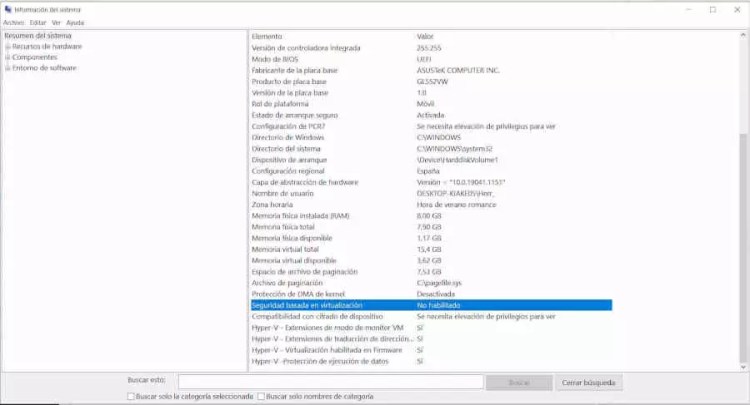
Task: Focus the Buscar esto search field
Action: [331, 382]
